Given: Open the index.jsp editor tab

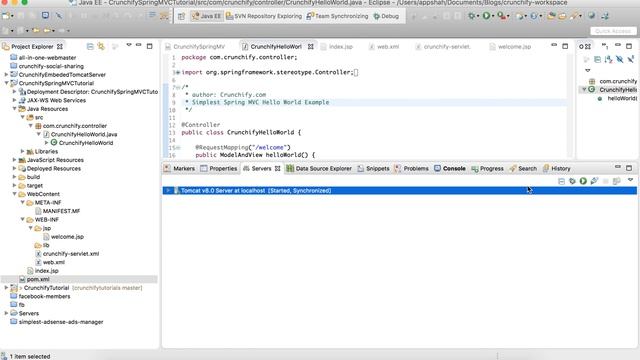Looking at the screenshot, I should pyautogui.click(x=337, y=47).
